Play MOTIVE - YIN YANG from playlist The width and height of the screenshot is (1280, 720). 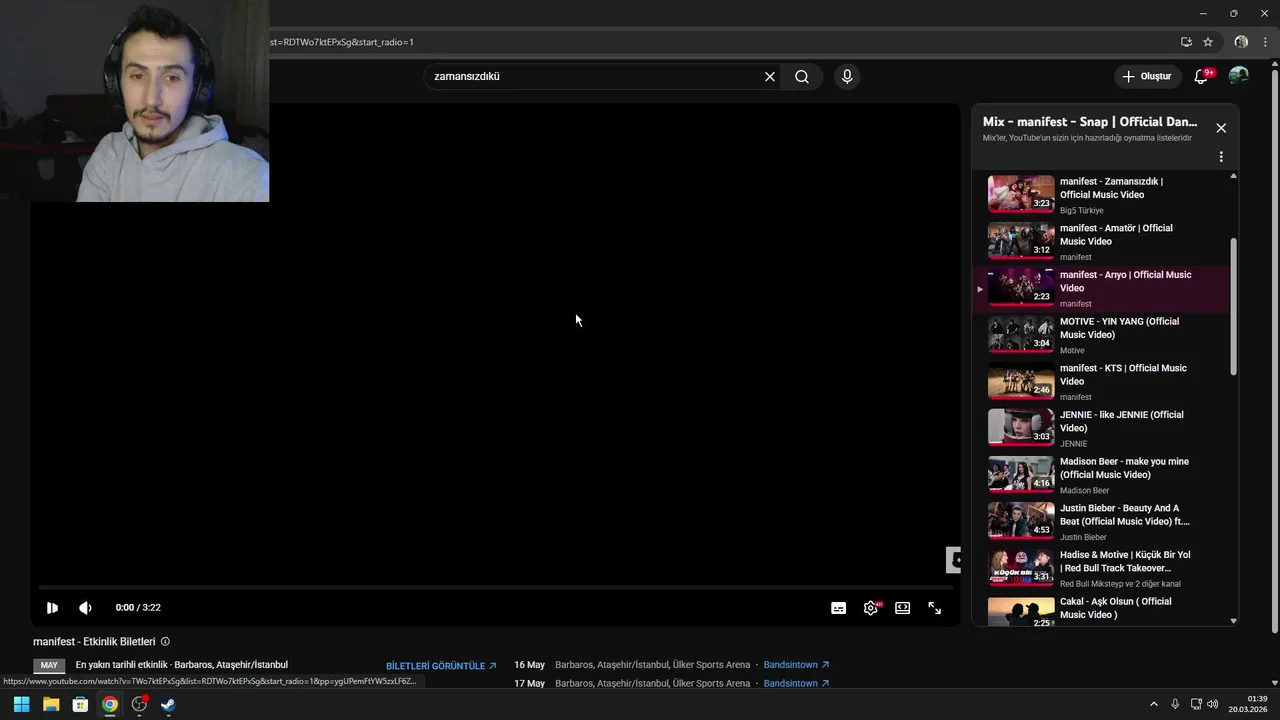1101,335
